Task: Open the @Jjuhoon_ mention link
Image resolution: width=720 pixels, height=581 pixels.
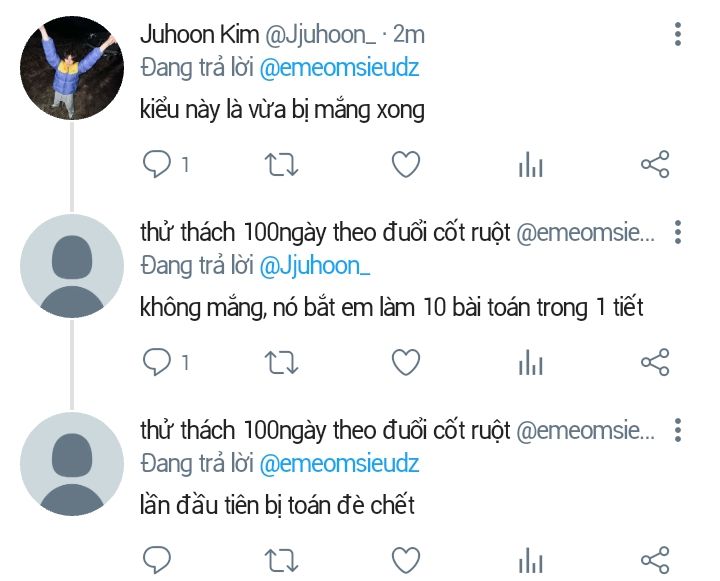Action: pyautogui.click(x=315, y=266)
